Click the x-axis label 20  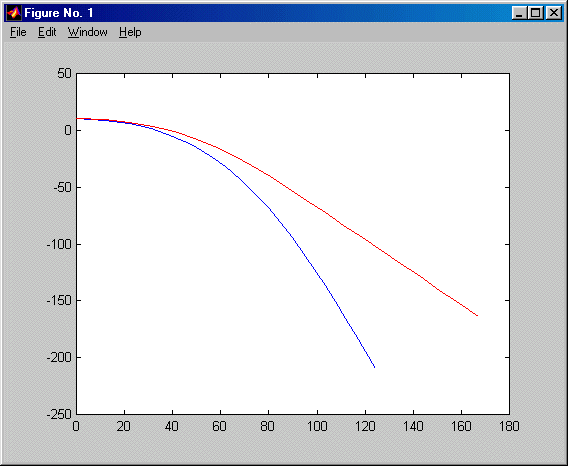[124, 426]
